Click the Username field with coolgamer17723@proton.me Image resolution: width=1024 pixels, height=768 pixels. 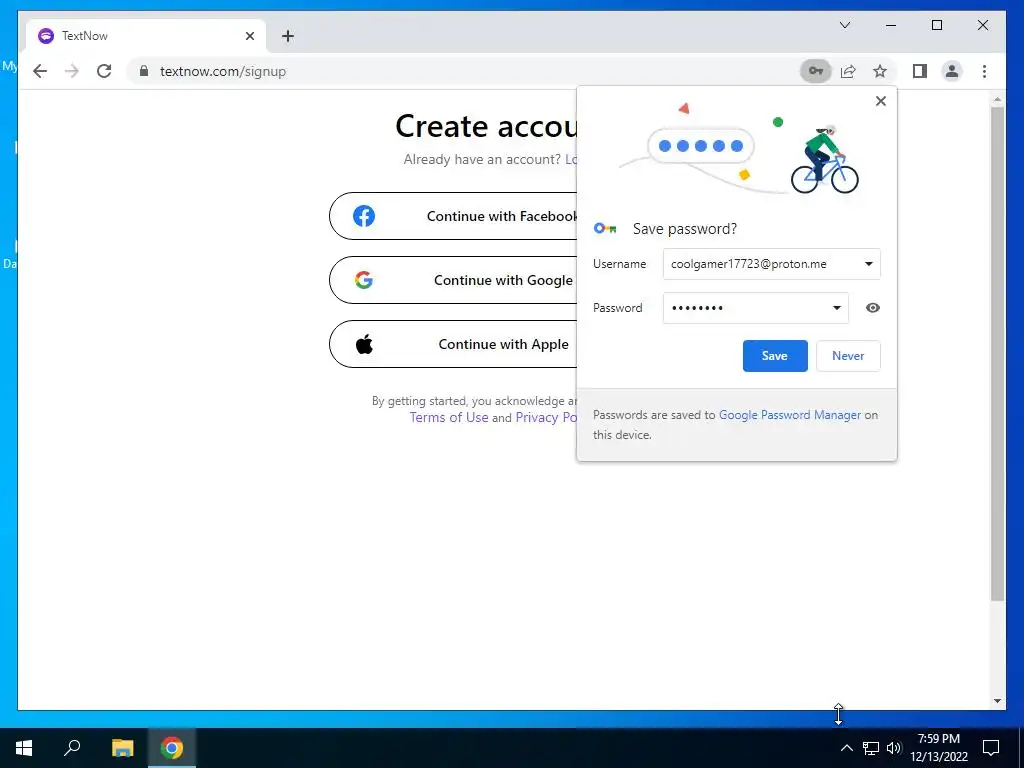(771, 264)
